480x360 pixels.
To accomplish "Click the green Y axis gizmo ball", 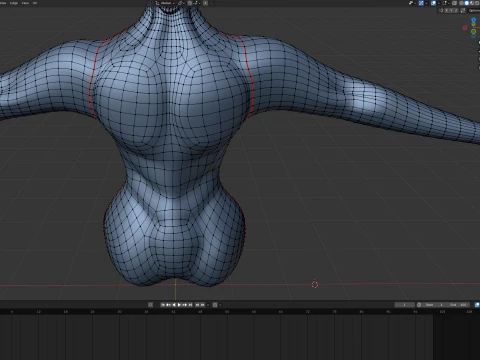I will tap(474, 31).
